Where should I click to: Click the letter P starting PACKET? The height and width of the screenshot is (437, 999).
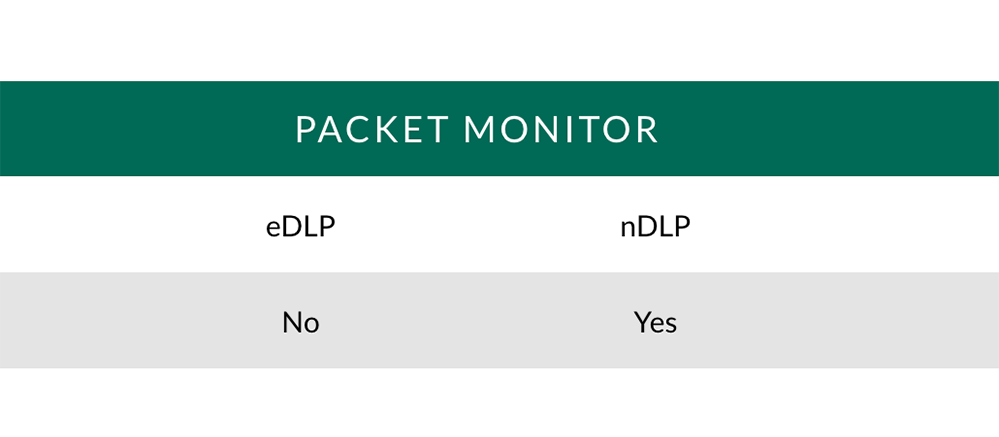click(x=305, y=129)
